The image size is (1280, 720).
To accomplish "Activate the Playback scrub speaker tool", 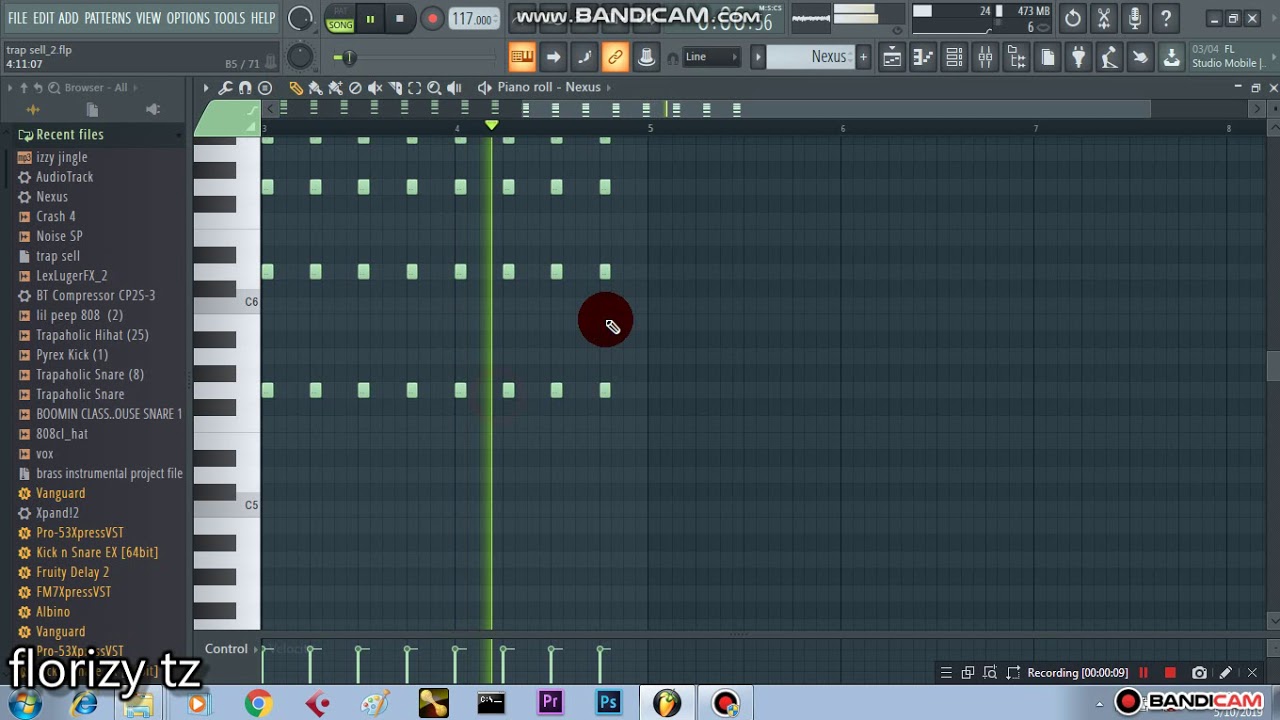I will 454,88.
